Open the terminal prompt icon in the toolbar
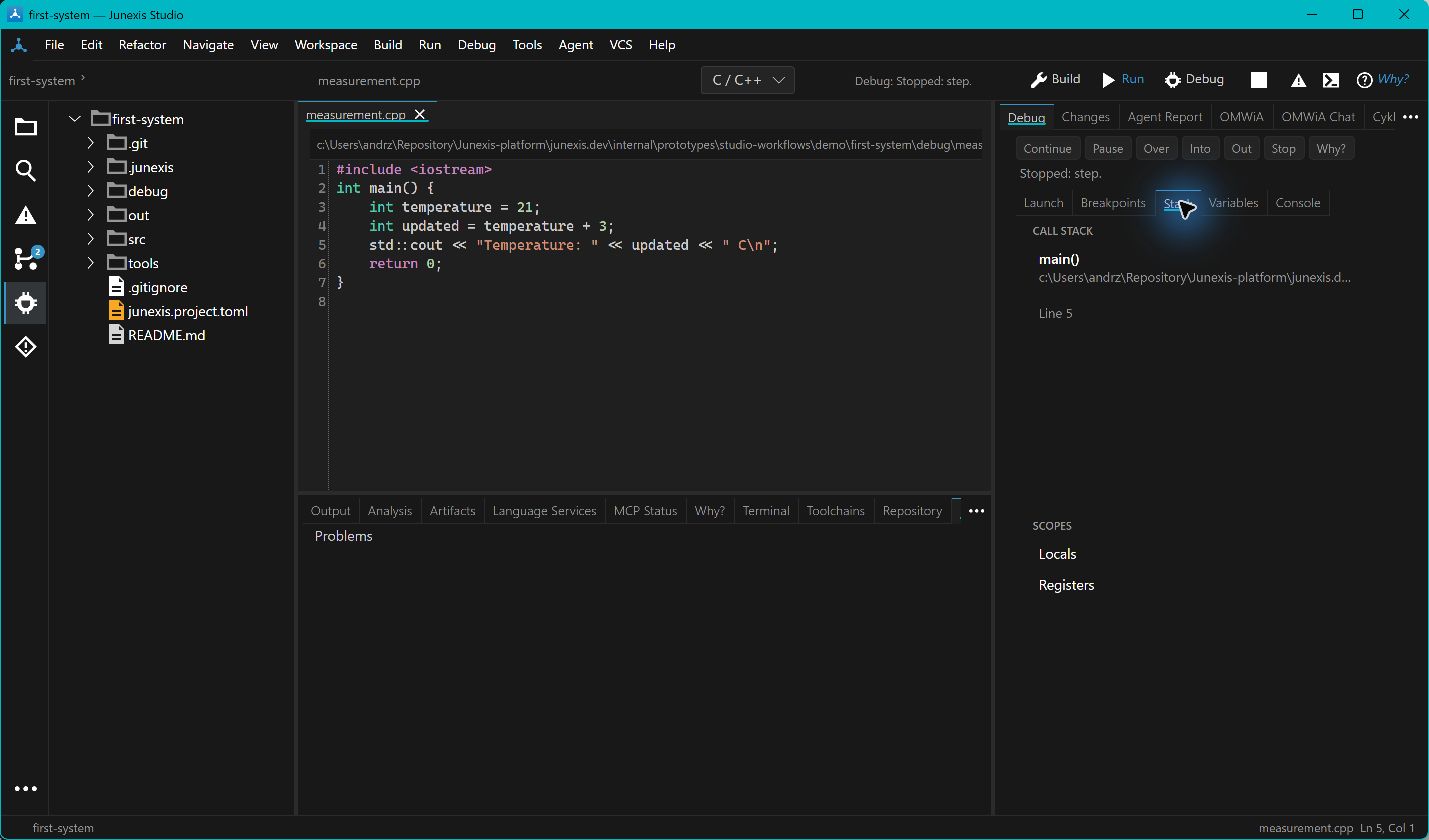Viewport: 1429px width, 840px height. [1331, 80]
